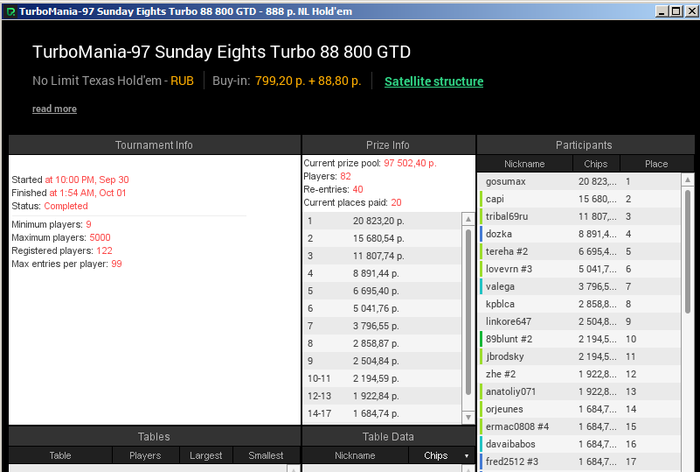Screen dimensions: 700x472
Task: Click prize row 6 695,40 p.
Action: pos(383,291)
